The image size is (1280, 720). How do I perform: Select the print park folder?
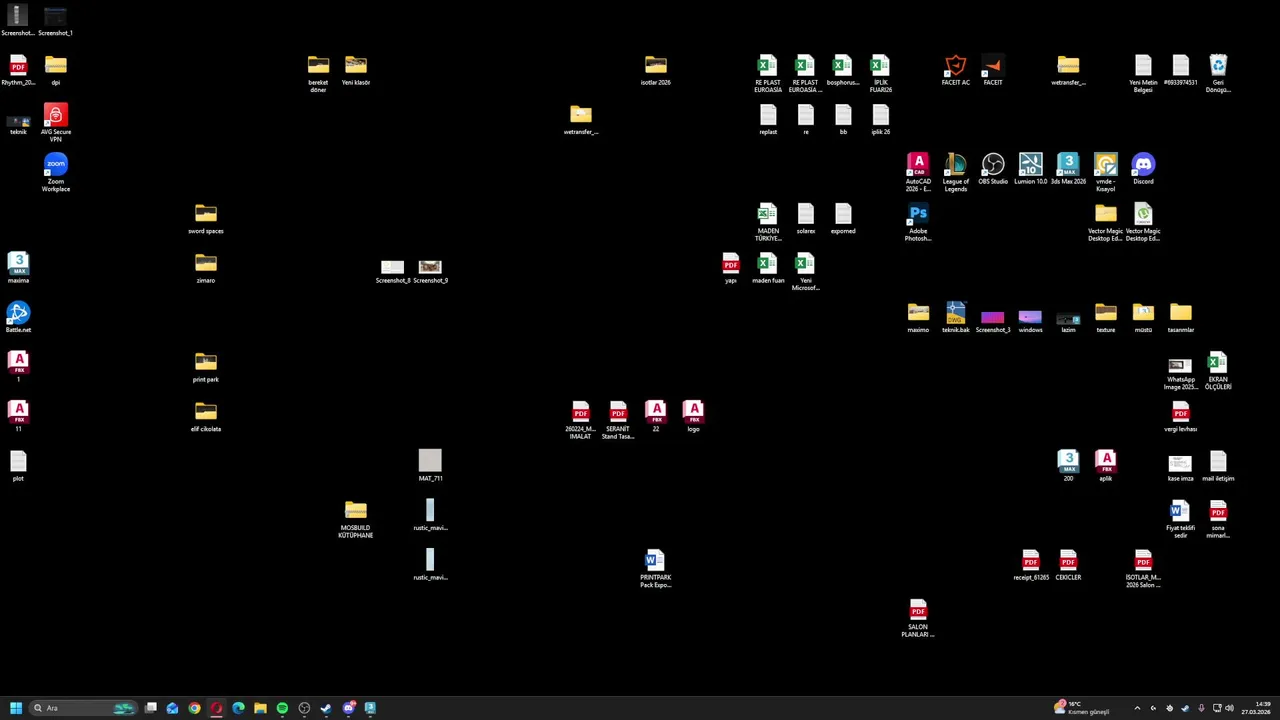[x=205, y=368]
